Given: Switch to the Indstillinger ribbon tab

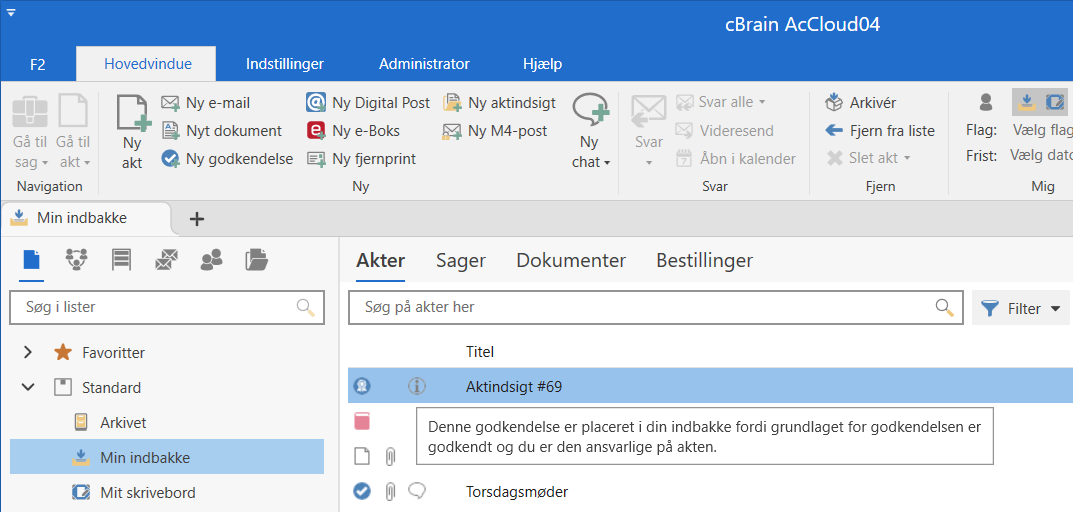Looking at the screenshot, I should click(285, 64).
